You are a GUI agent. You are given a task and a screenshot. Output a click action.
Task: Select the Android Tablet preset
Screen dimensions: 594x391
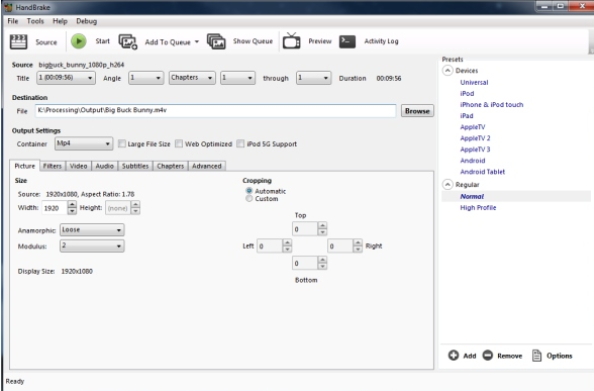(482, 172)
